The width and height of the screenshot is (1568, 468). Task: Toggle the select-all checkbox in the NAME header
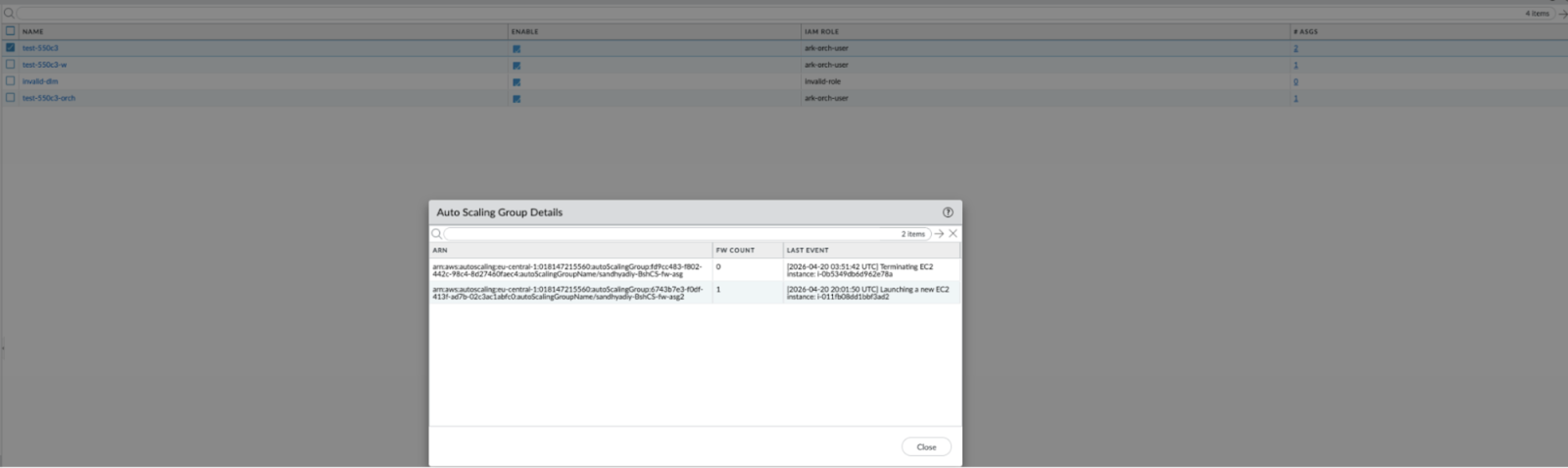coord(10,30)
